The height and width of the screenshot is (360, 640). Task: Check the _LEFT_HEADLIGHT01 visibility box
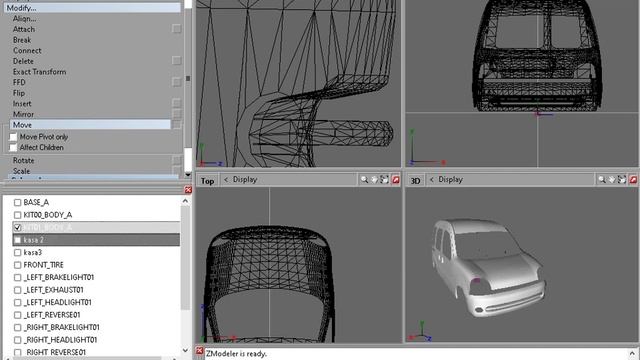[x=17, y=302]
